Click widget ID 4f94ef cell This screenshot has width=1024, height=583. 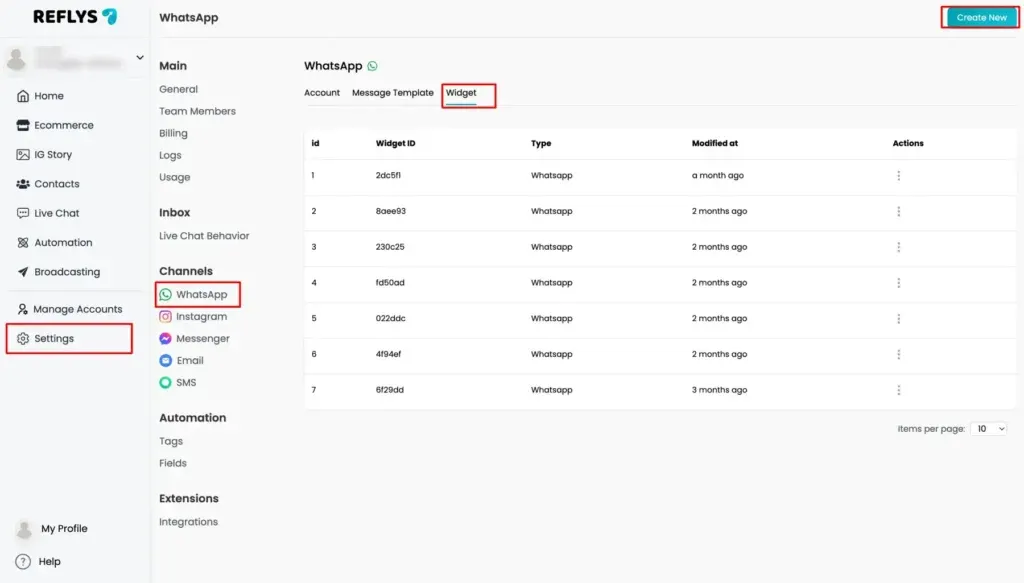coord(388,355)
